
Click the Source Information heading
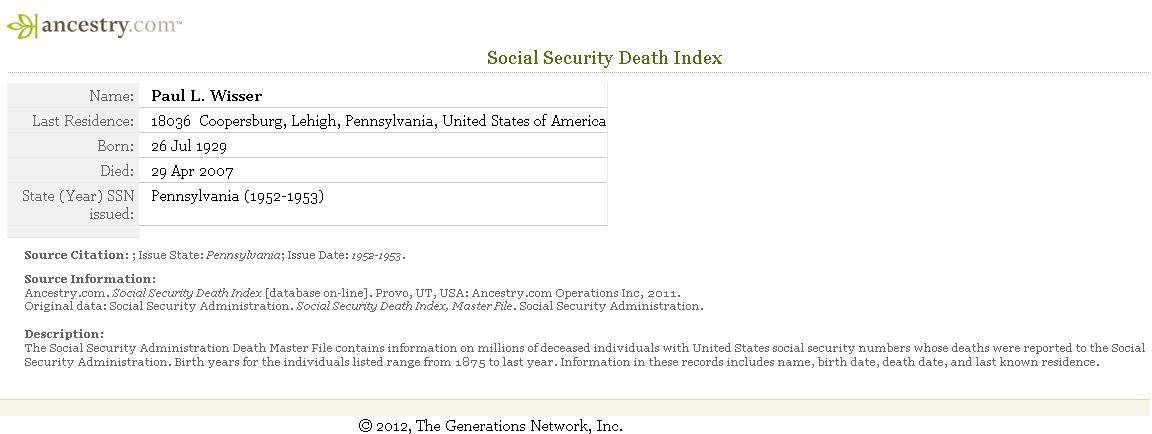tap(90, 279)
